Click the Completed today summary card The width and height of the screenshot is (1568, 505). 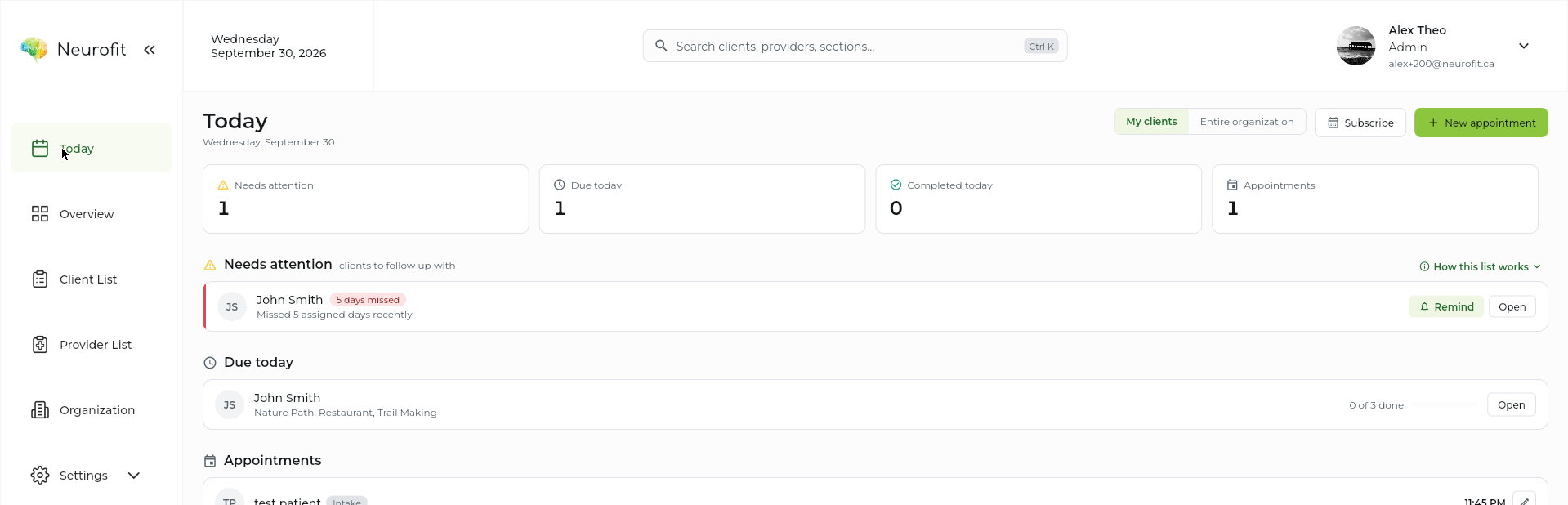click(x=1039, y=199)
